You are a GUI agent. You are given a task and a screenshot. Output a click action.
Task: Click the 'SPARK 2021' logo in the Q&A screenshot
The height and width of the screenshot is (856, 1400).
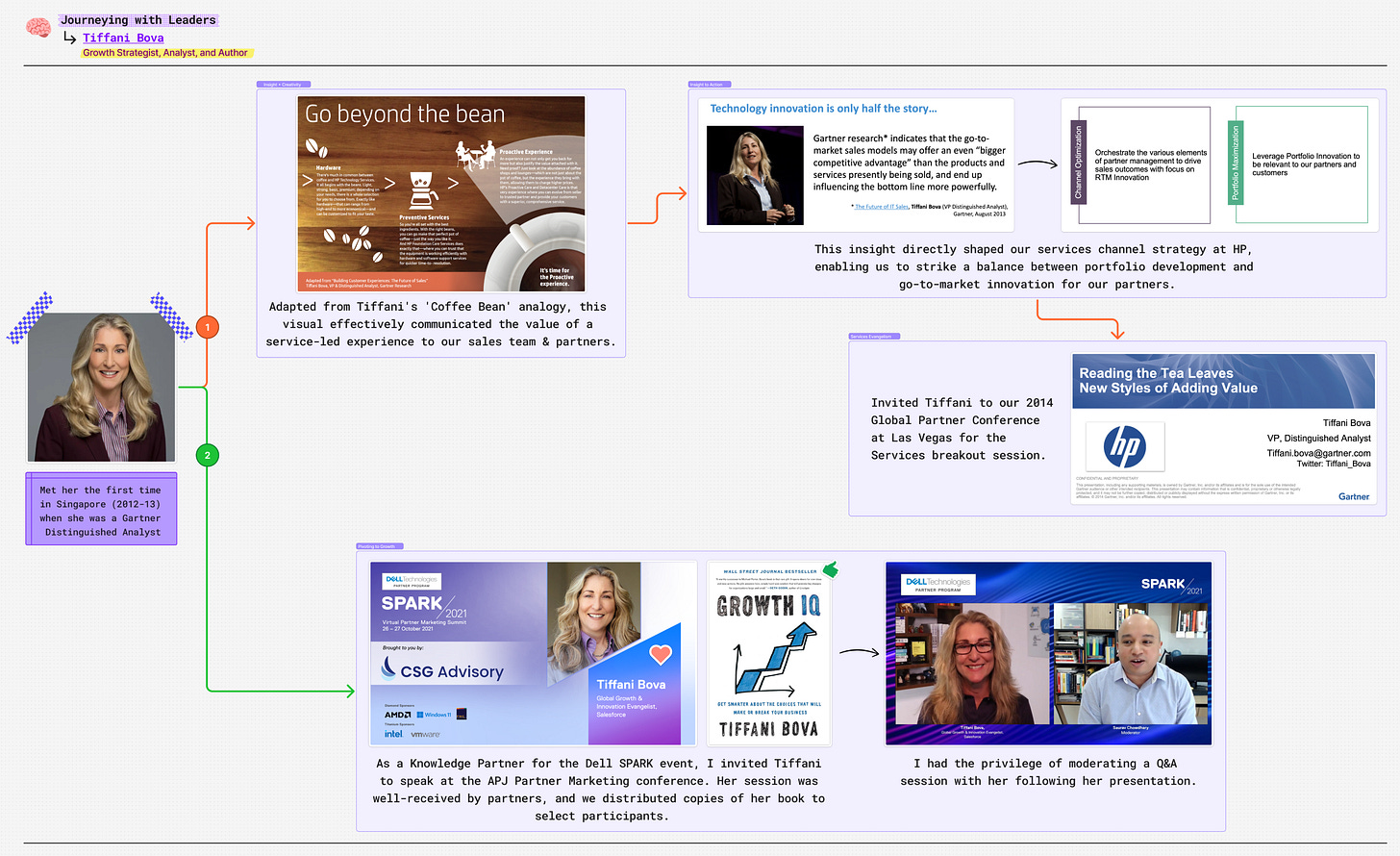tap(1171, 585)
